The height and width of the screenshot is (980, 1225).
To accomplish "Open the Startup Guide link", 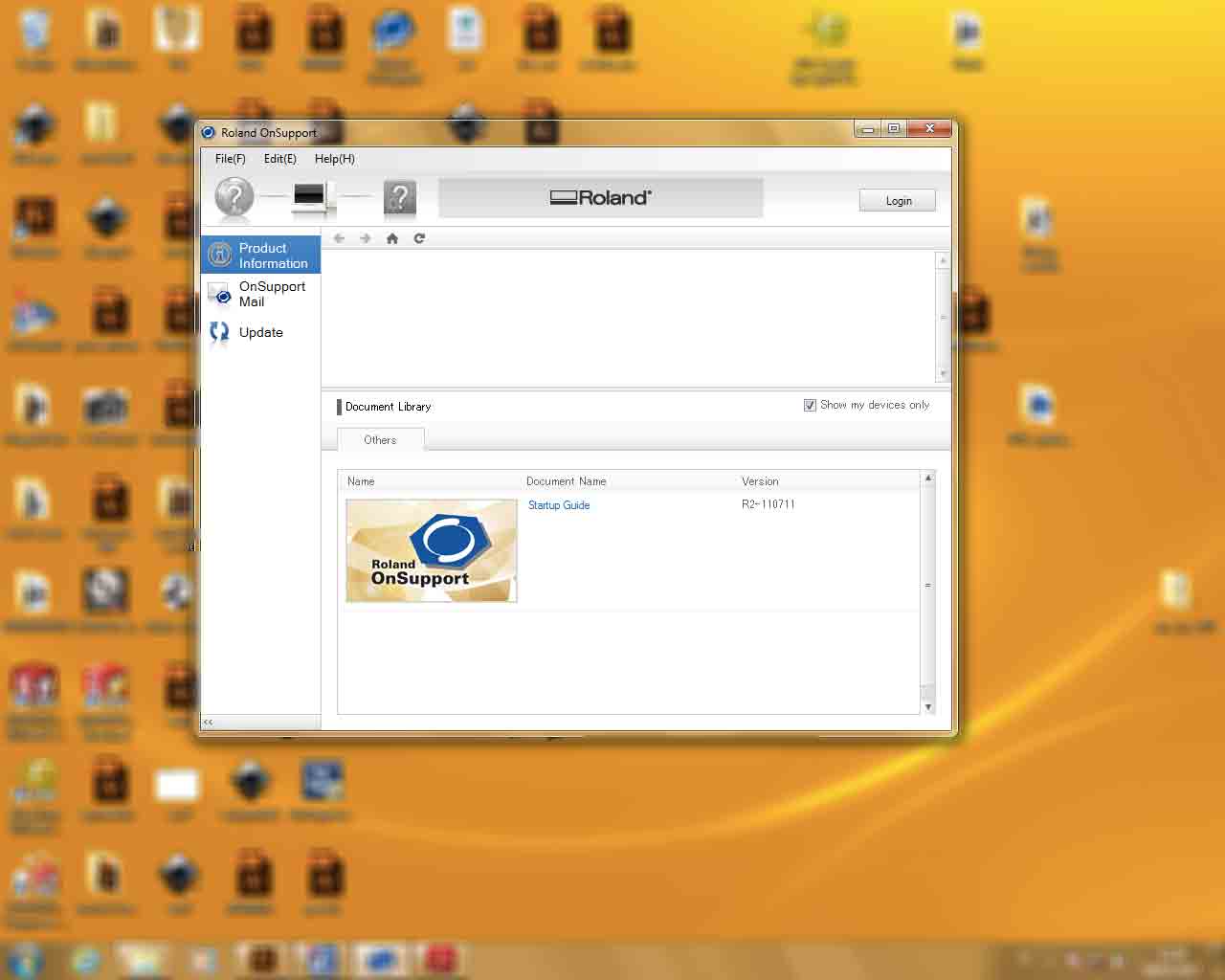I will (559, 505).
